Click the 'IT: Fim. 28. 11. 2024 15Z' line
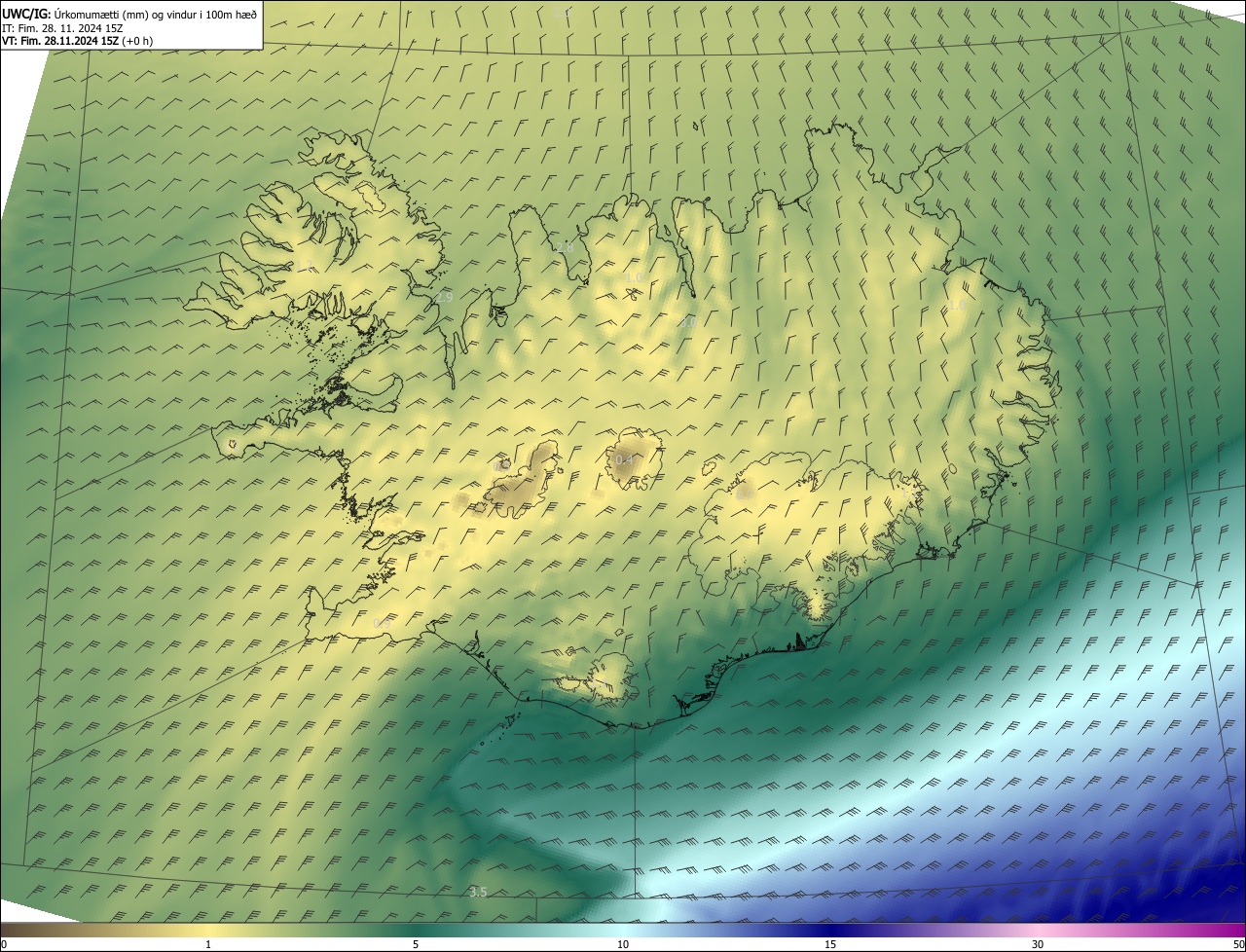This screenshot has height=952, width=1246. (62, 27)
